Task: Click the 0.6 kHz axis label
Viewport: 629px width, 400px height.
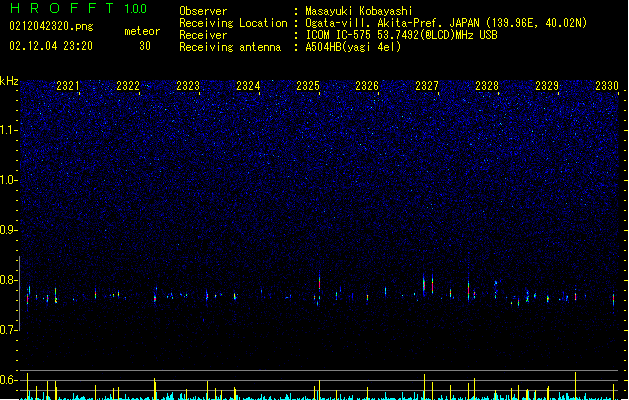Action: tap(8, 380)
